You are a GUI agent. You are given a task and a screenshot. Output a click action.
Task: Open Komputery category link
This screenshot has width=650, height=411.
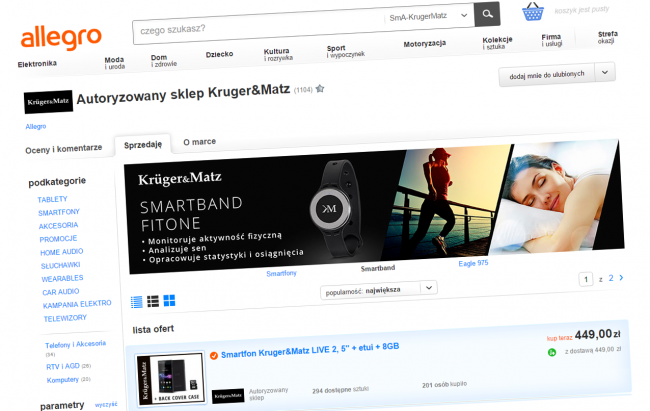(x=63, y=379)
